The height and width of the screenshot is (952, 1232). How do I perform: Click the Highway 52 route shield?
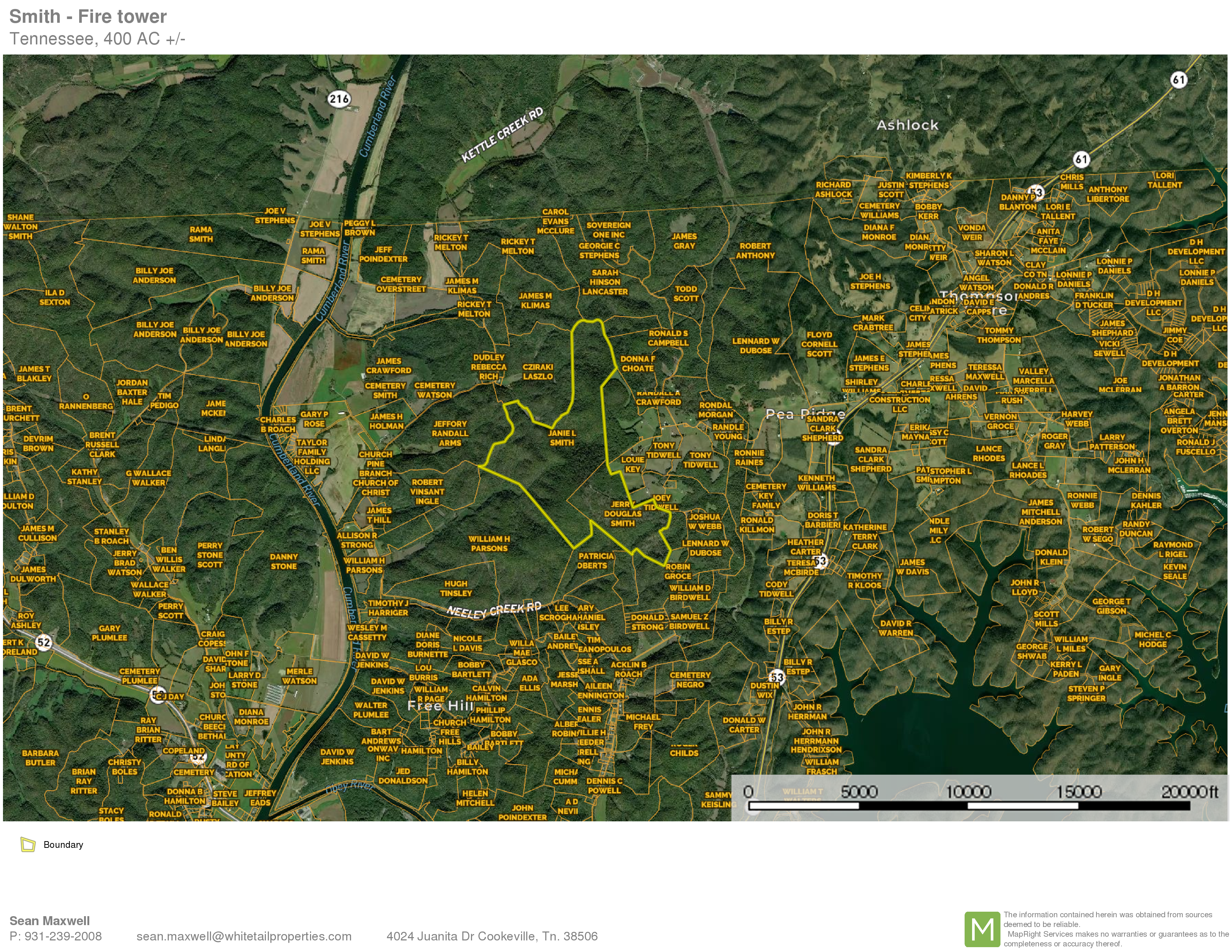tap(43, 642)
